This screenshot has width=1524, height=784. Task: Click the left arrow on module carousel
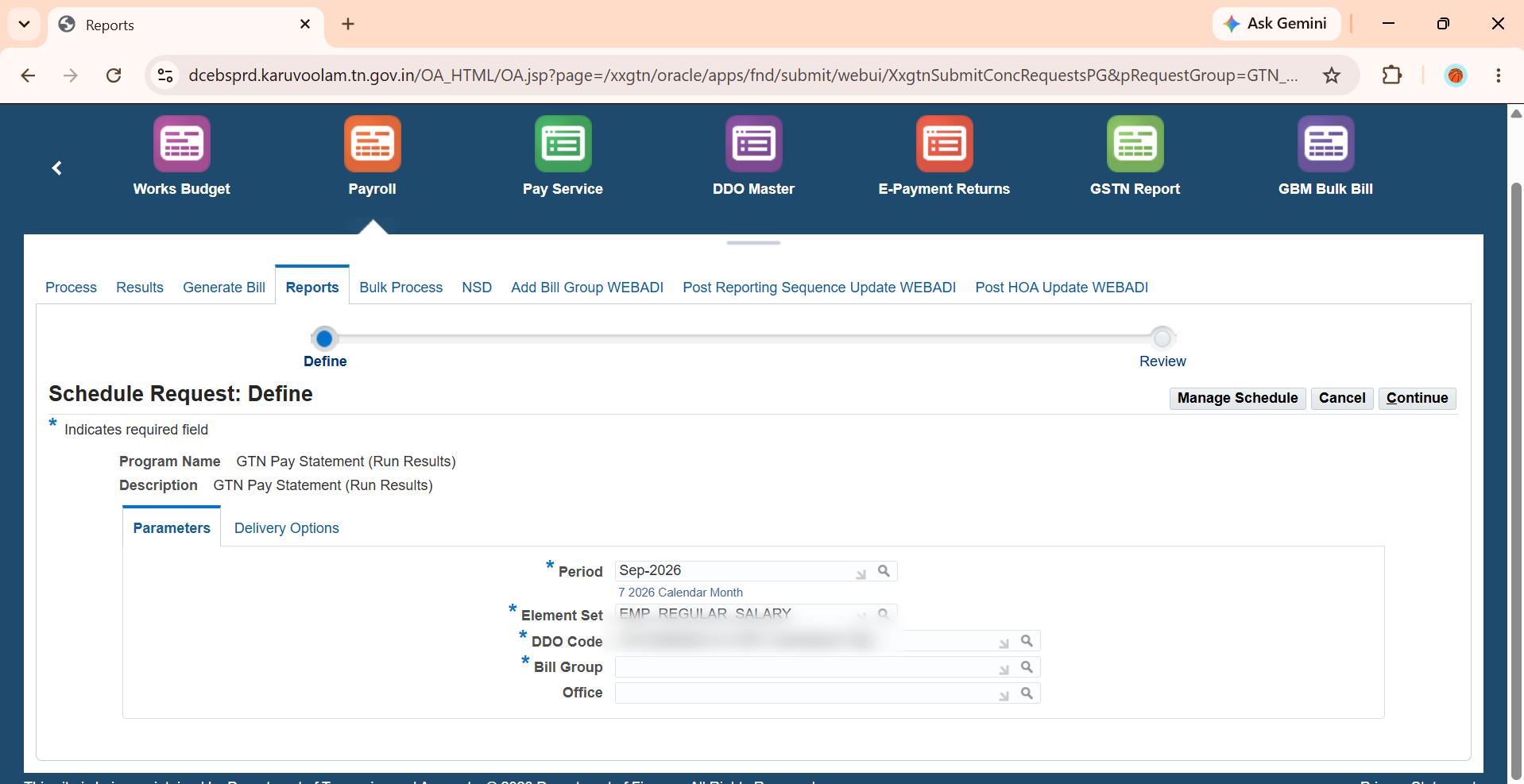[56, 168]
